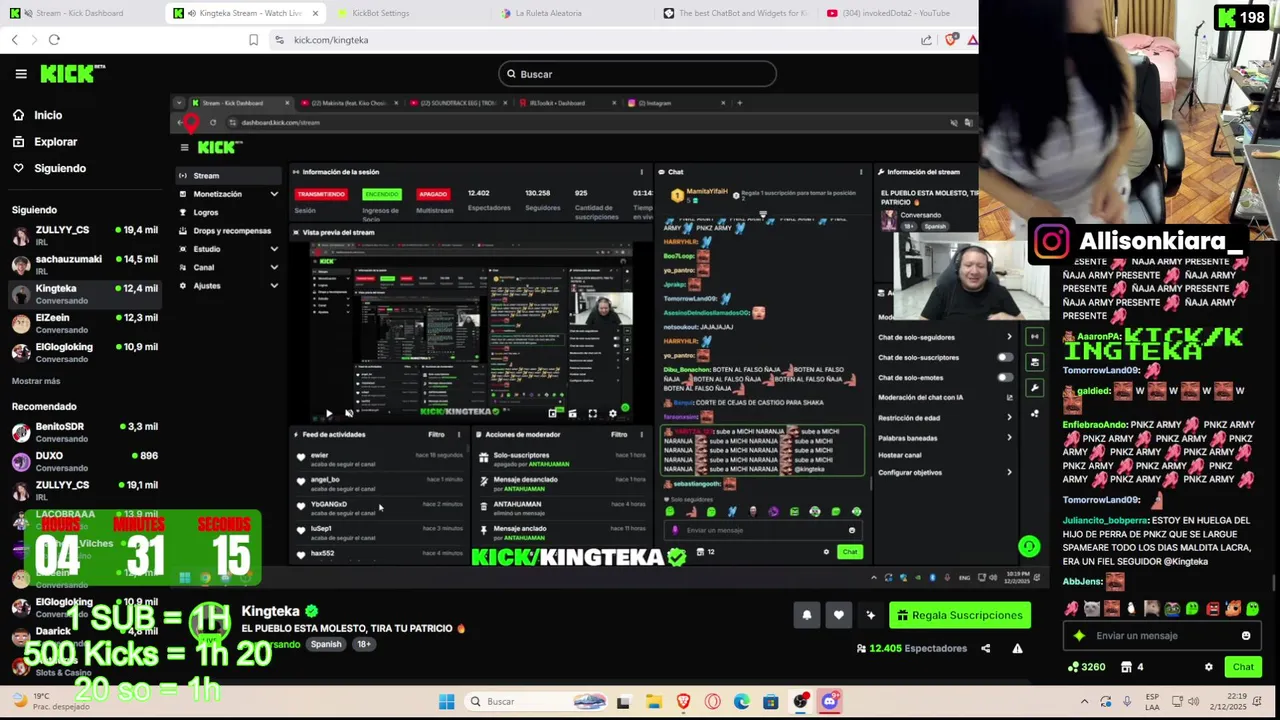1280x720 pixels.
Task: Toggle Chat de solo-suscriptores switch
Action: (1004, 357)
